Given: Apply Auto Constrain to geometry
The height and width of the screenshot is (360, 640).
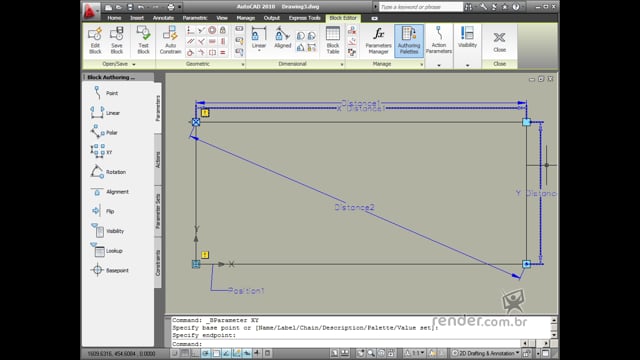Looking at the screenshot, I should [170, 40].
